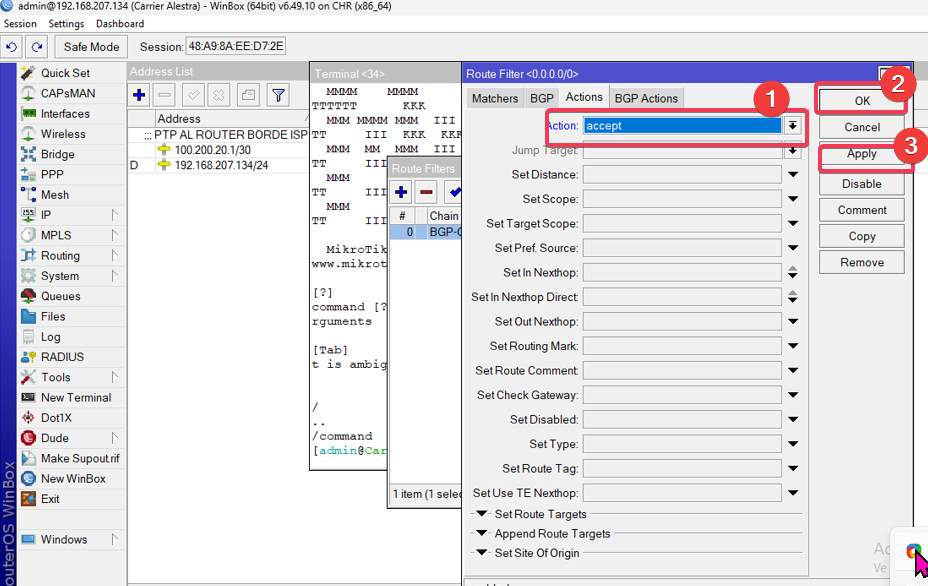
Task: Add a new rule in Route Filters window
Action: pyautogui.click(x=401, y=192)
